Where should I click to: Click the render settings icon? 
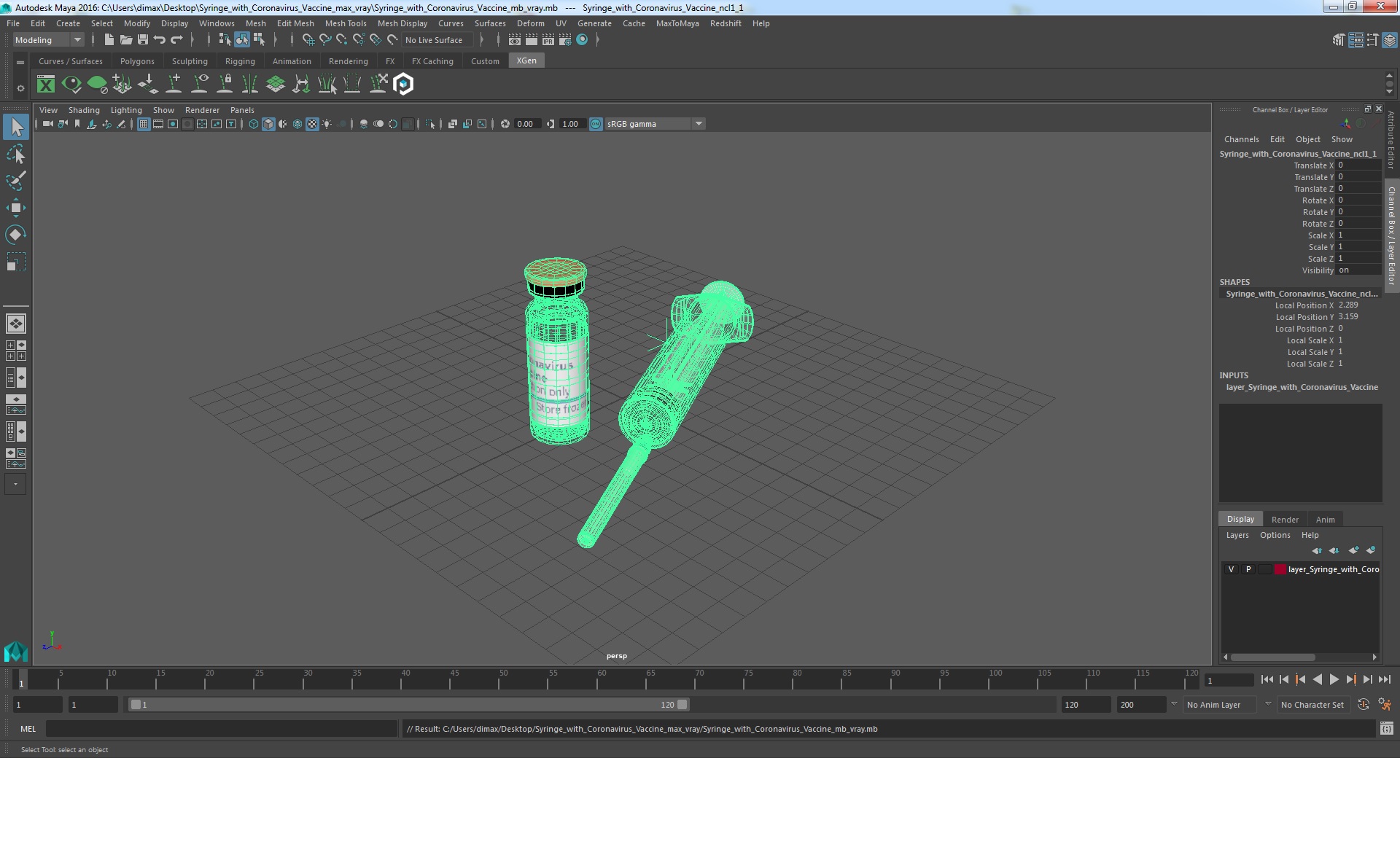[x=564, y=40]
